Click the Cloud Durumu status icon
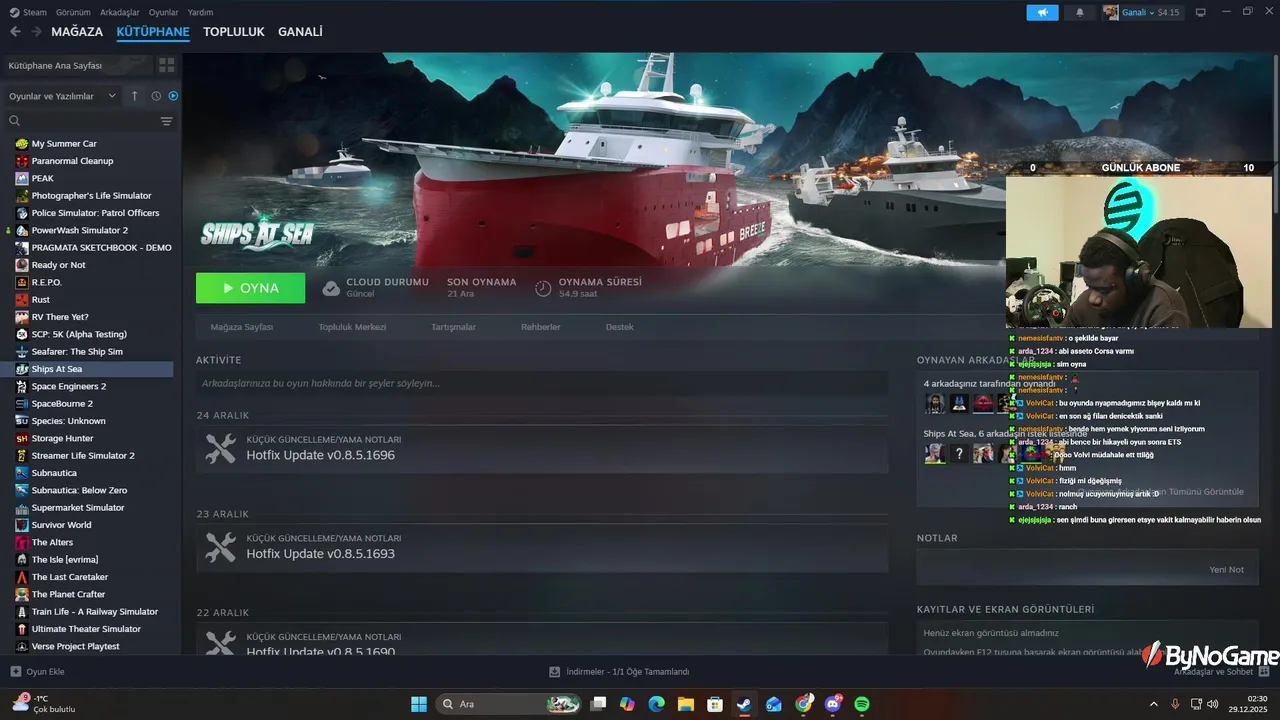The image size is (1280, 720). click(x=331, y=288)
